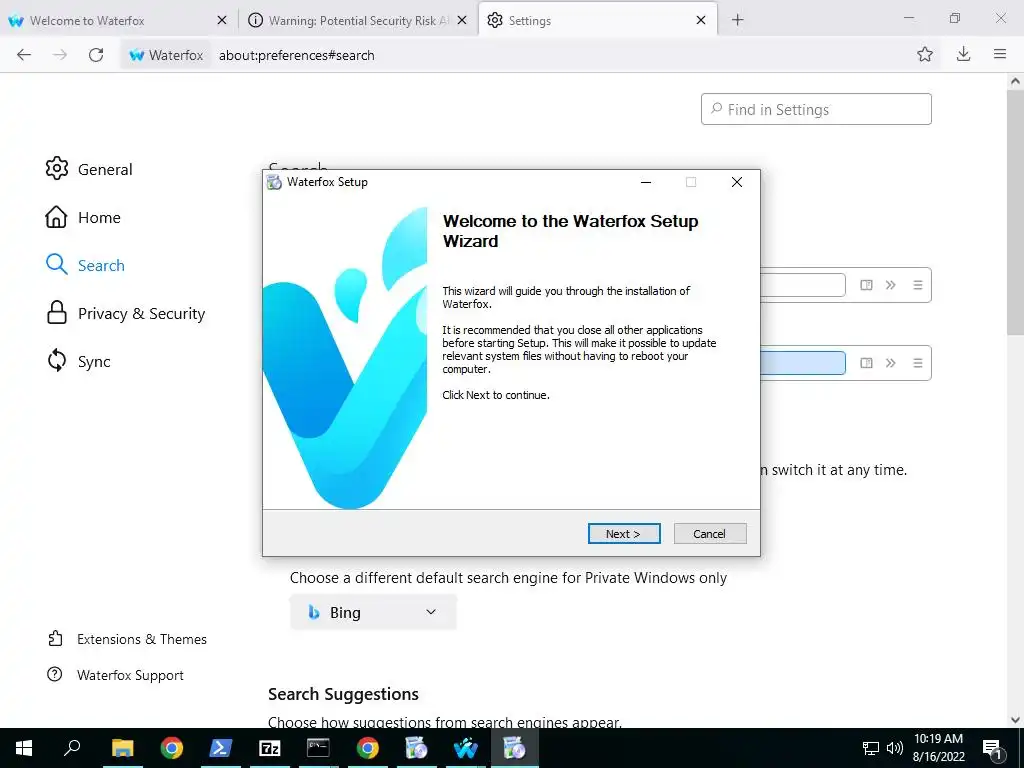This screenshot has height=768, width=1024.
Task: Open Waterfox Support link
Action: click(116, 675)
